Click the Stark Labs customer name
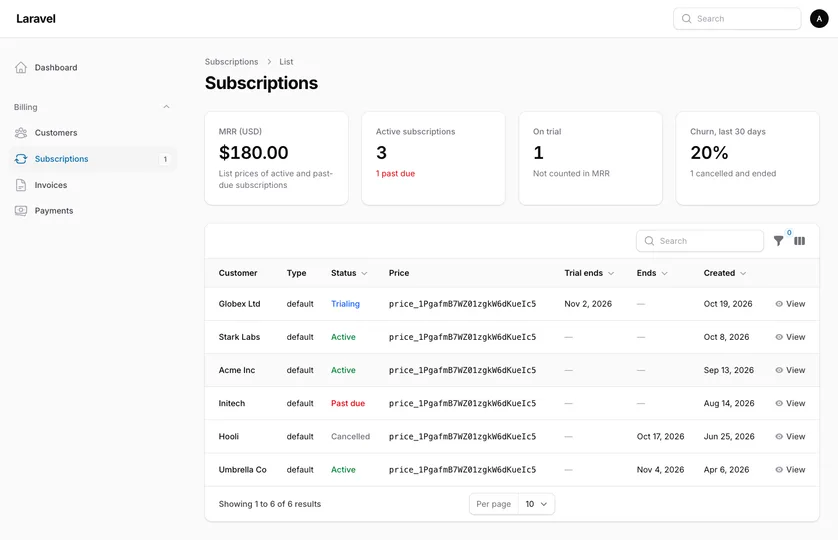Image resolution: width=838 pixels, height=540 pixels. [x=239, y=337]
